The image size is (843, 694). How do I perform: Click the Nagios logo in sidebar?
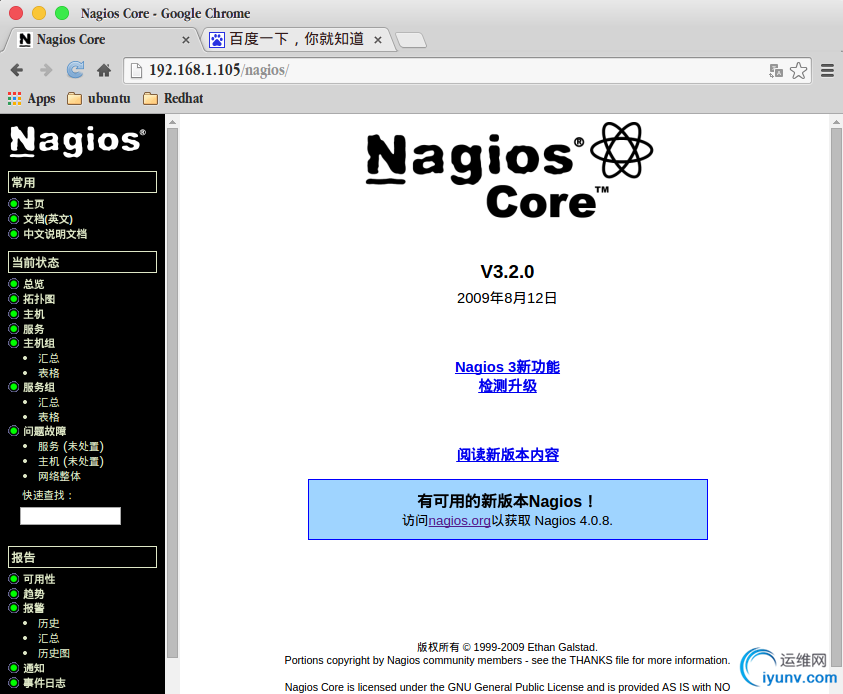coord(77,141)
